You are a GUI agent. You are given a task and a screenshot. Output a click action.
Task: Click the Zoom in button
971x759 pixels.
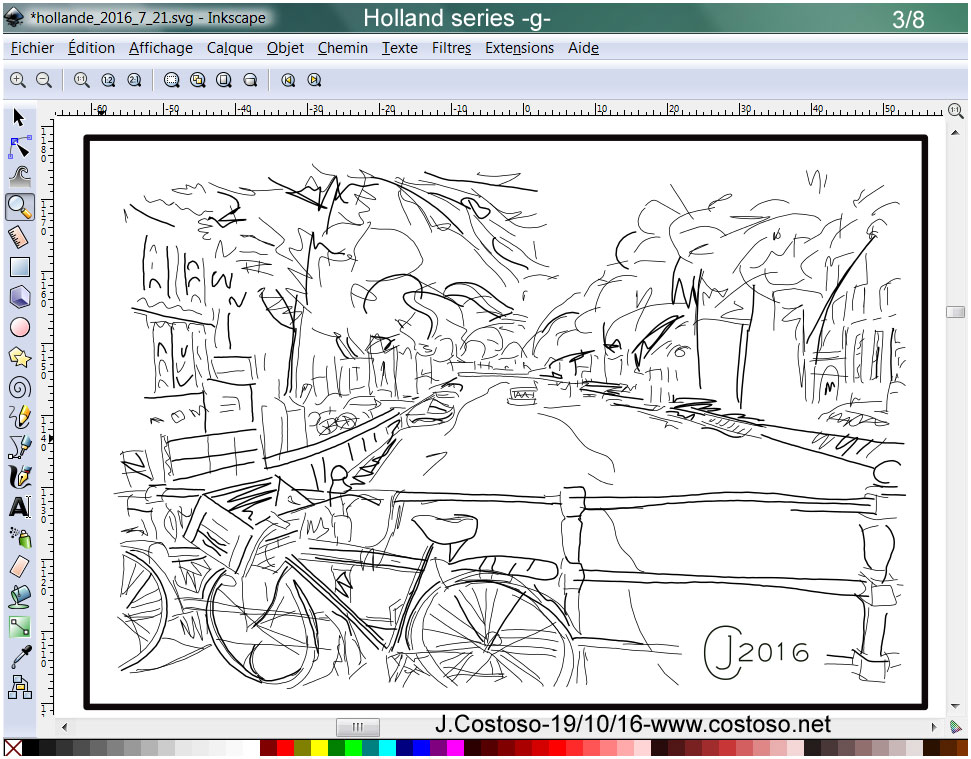tap(17, 80)
